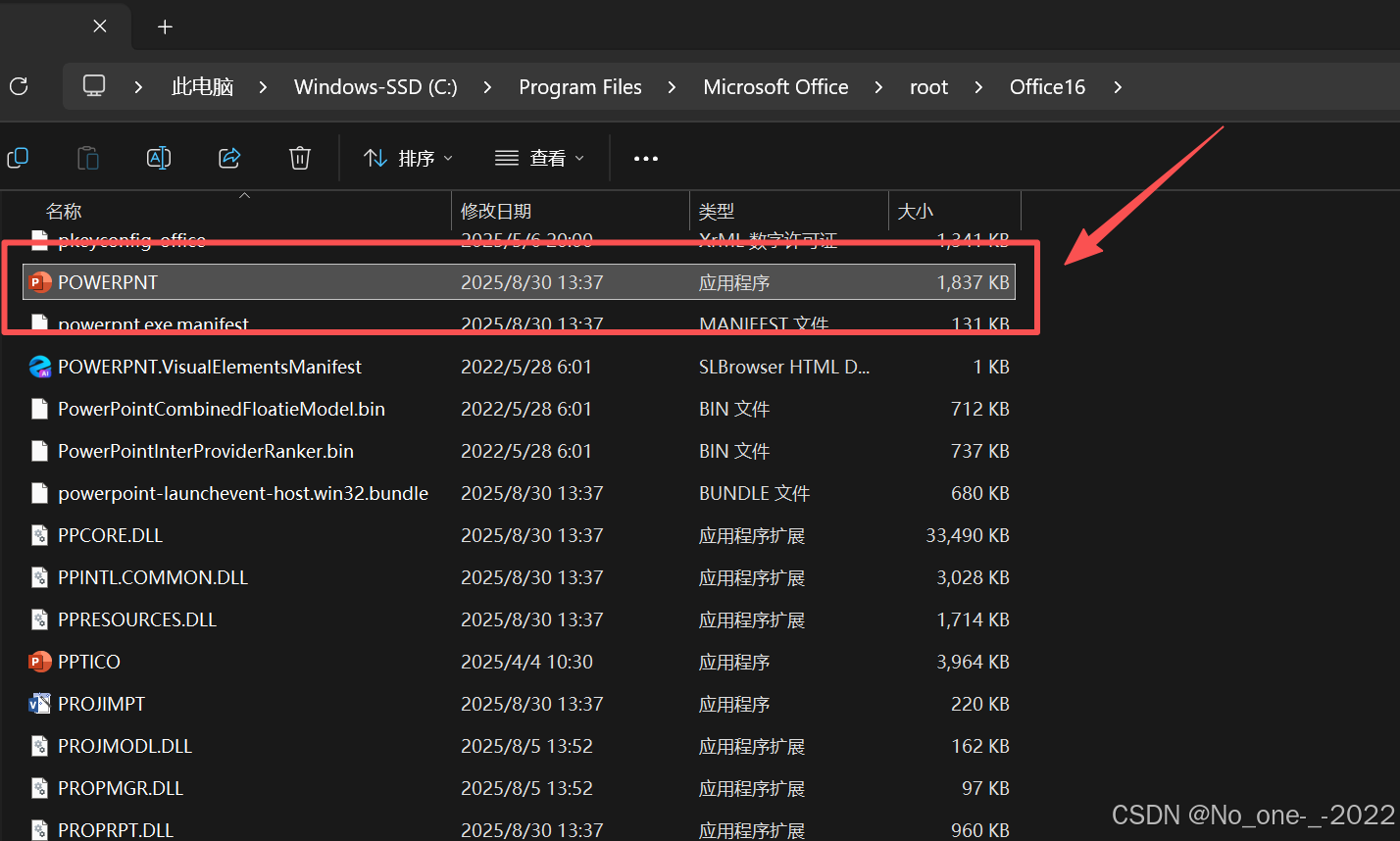Image resolution: width=1400 pixels, height=841 pixels.
Task: Select PPRESOURCES.DLL file name
Action: coord(137,619)
